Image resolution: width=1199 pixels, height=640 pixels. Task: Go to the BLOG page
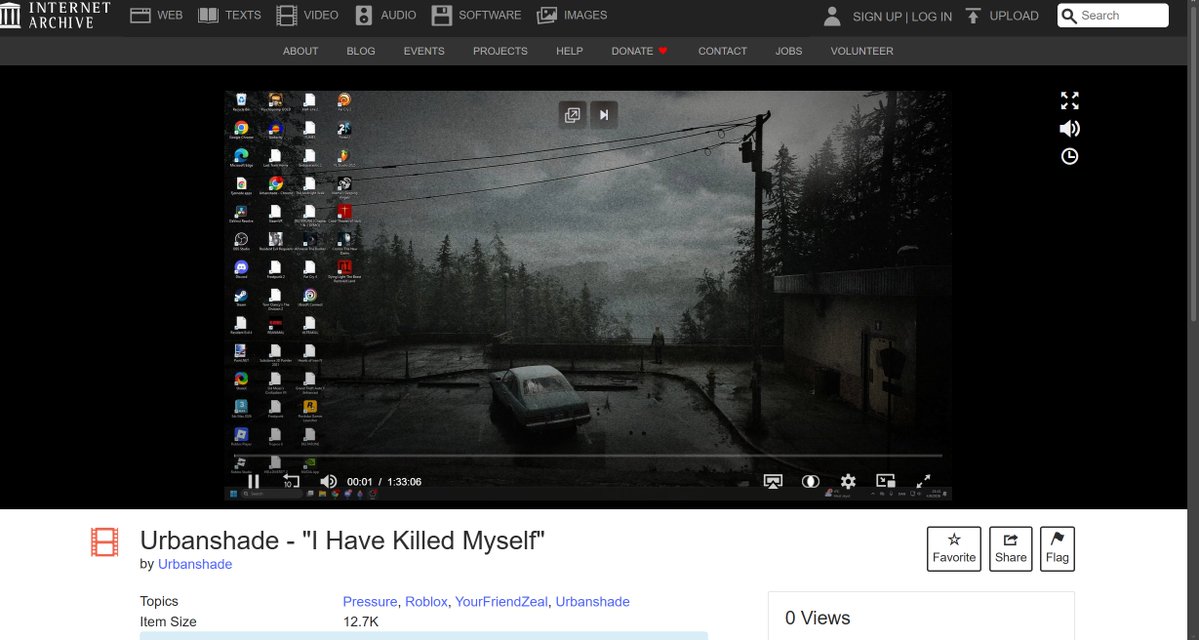pyautogui.click(x=361, y=51)
